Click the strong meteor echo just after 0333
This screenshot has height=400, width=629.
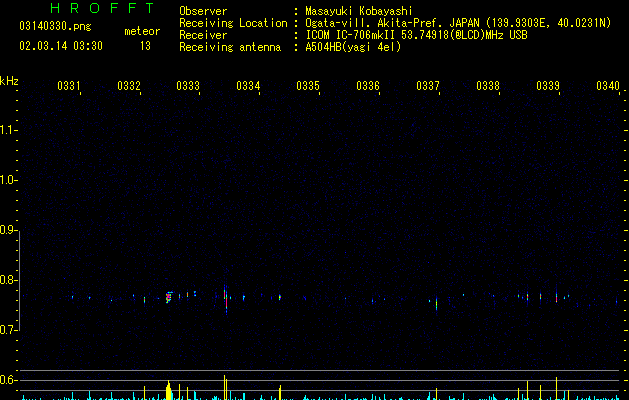pos(225,300)
